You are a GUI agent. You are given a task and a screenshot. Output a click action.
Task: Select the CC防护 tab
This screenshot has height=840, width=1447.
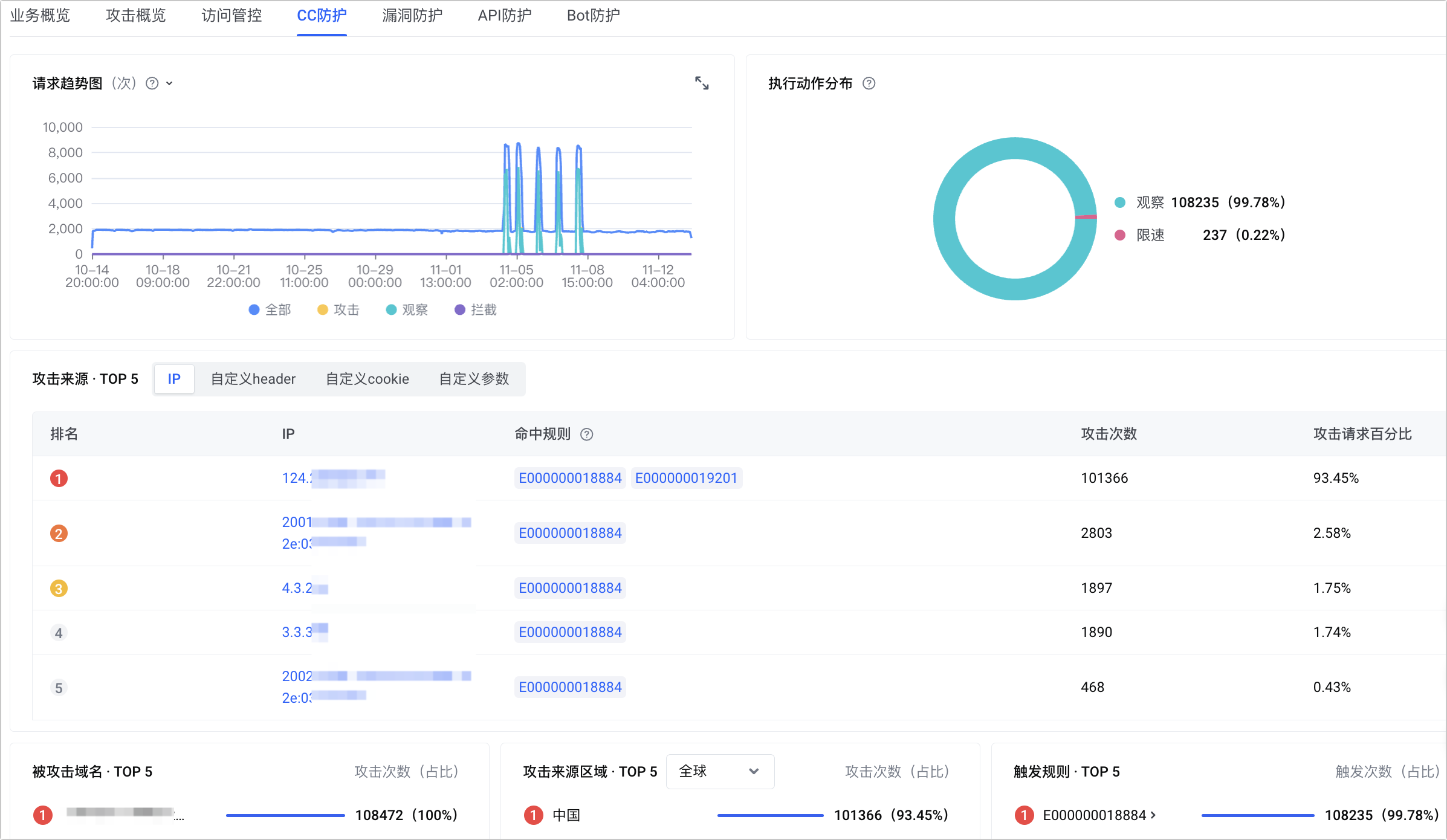(322, 16)
